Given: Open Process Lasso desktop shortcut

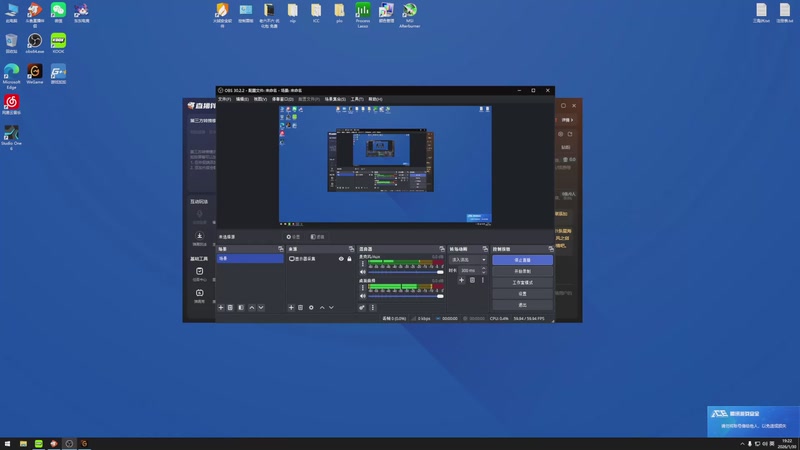Looking at the screenshot, I should pos(363,15).
